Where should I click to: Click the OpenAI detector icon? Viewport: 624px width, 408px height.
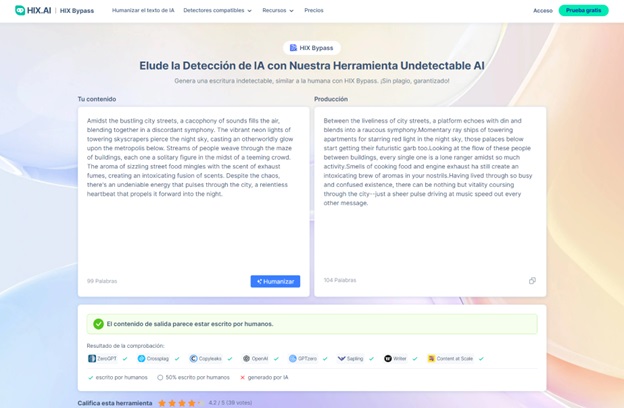pos(247,358)
